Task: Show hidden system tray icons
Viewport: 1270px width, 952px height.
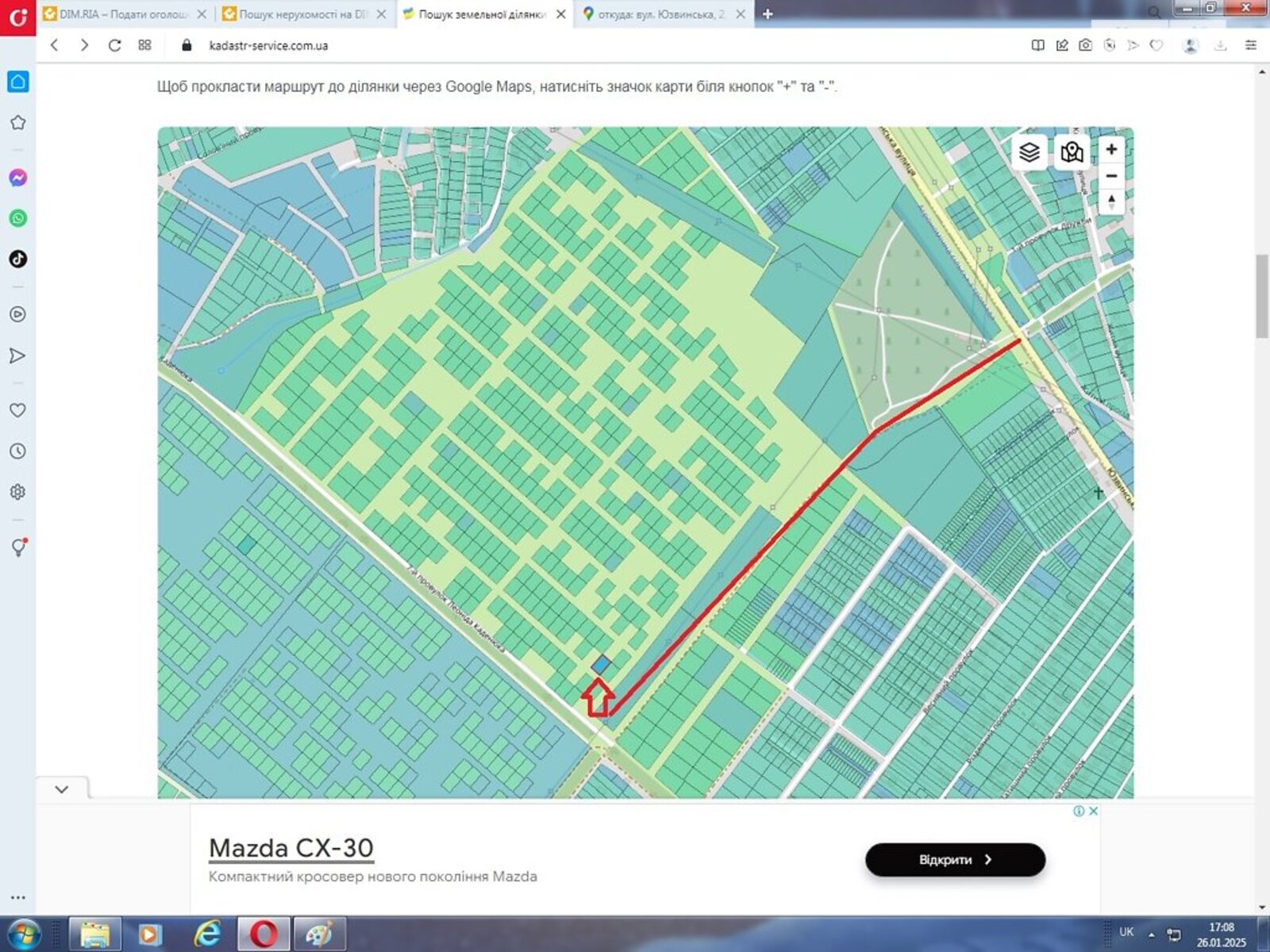Action: (x=1151, y=934)
